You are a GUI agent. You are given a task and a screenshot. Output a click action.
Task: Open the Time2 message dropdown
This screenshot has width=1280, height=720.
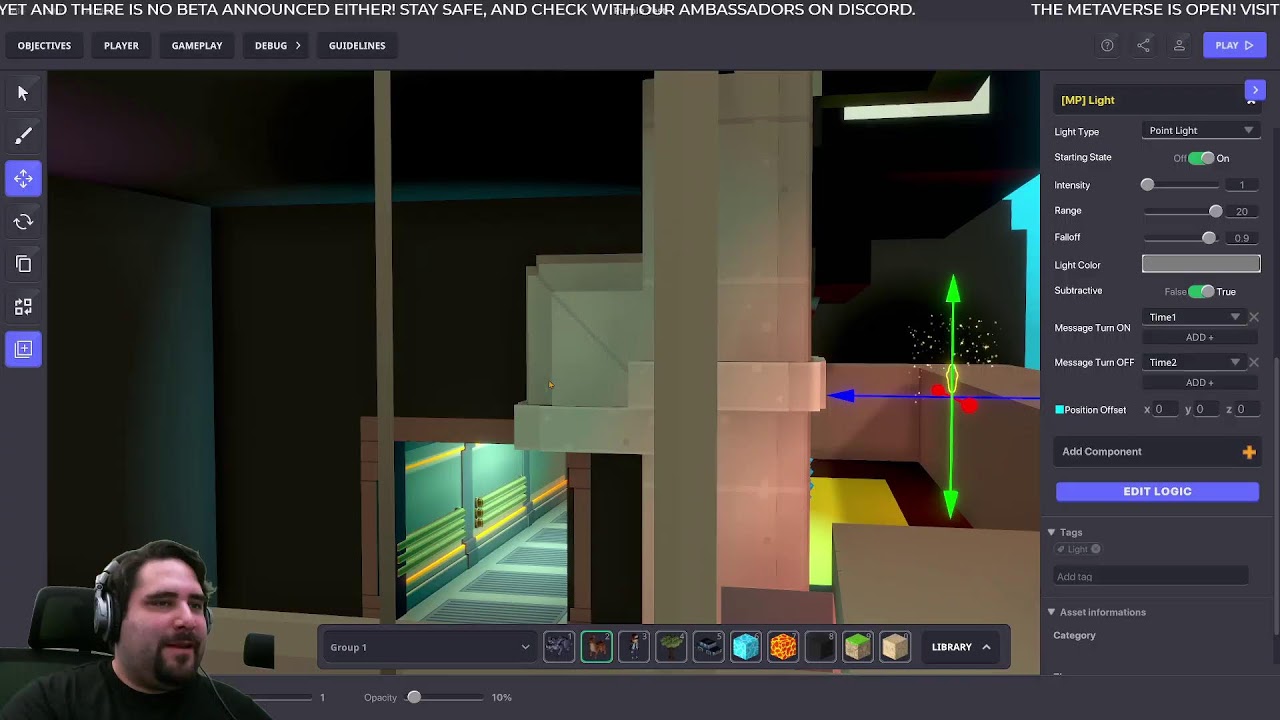(1194, 362)
